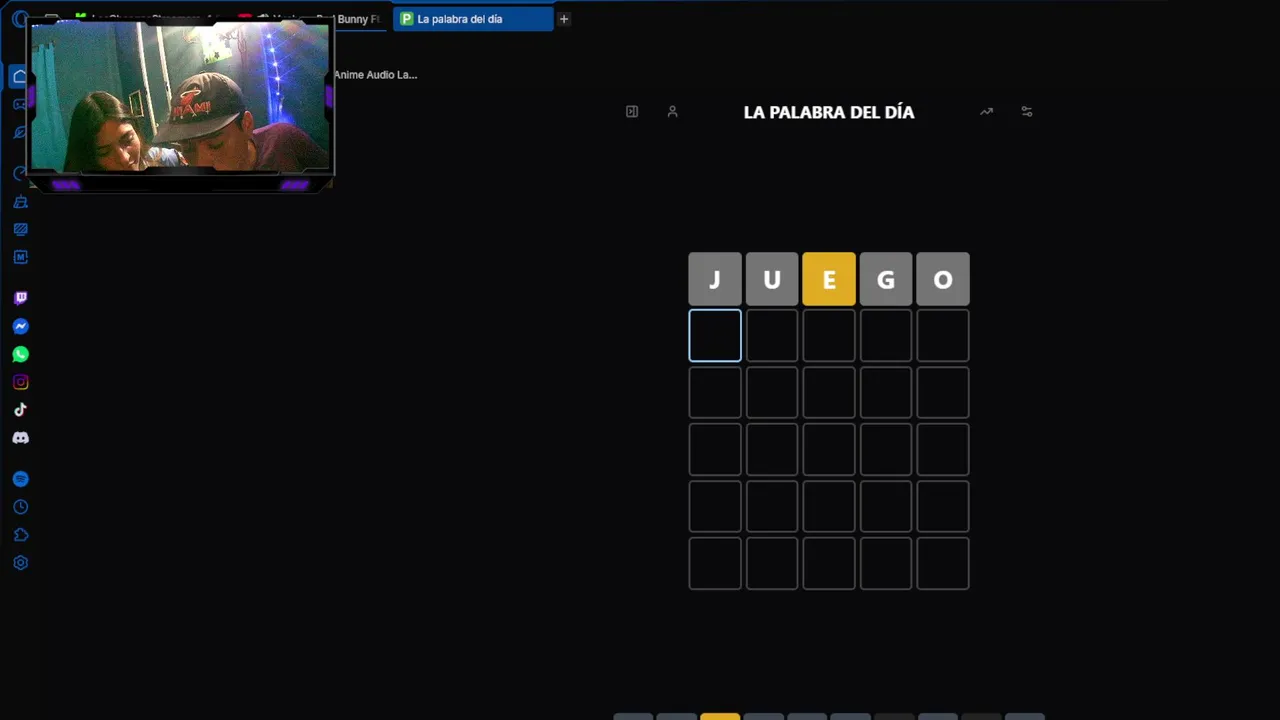Open the player profile icon
Image resolution: width=1280 pixels, height=720 pixels.
pyautogui.click(x=672, y=111)
